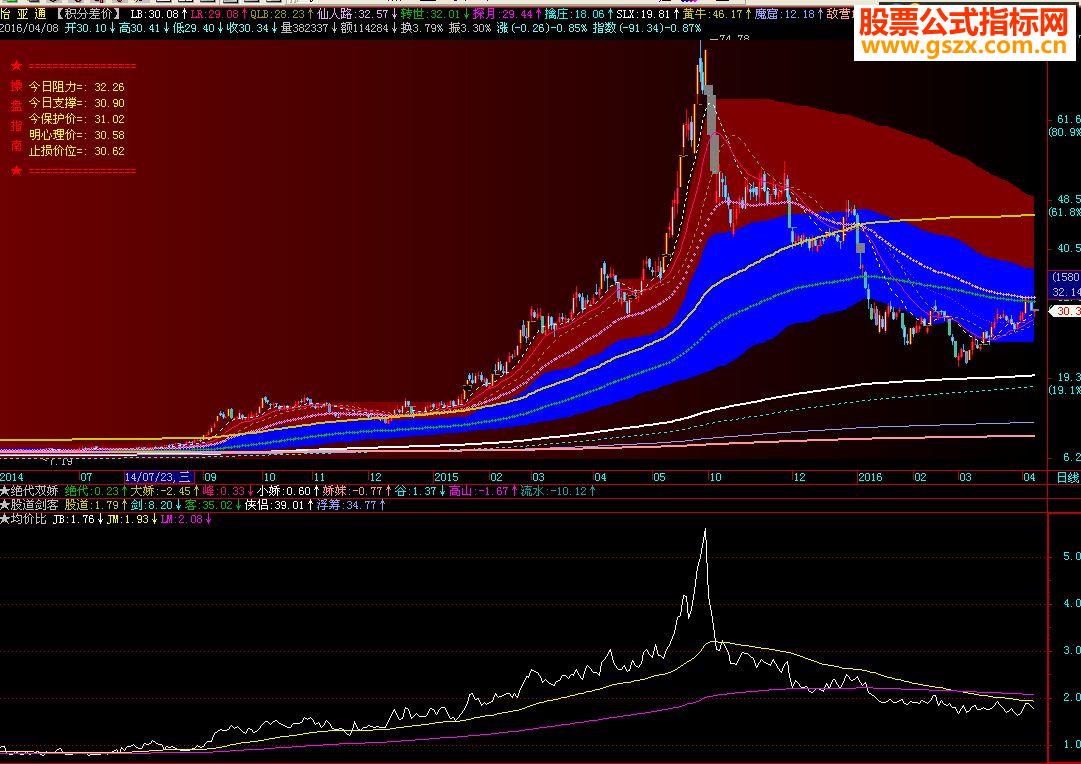Click the 探月 29.44 value

[507, 14]
